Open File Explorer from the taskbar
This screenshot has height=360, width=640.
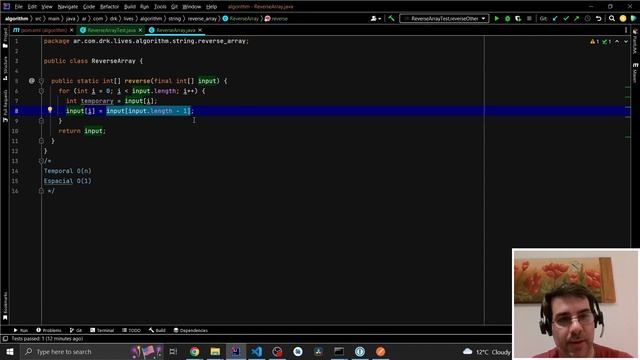(x=215, y=351)
